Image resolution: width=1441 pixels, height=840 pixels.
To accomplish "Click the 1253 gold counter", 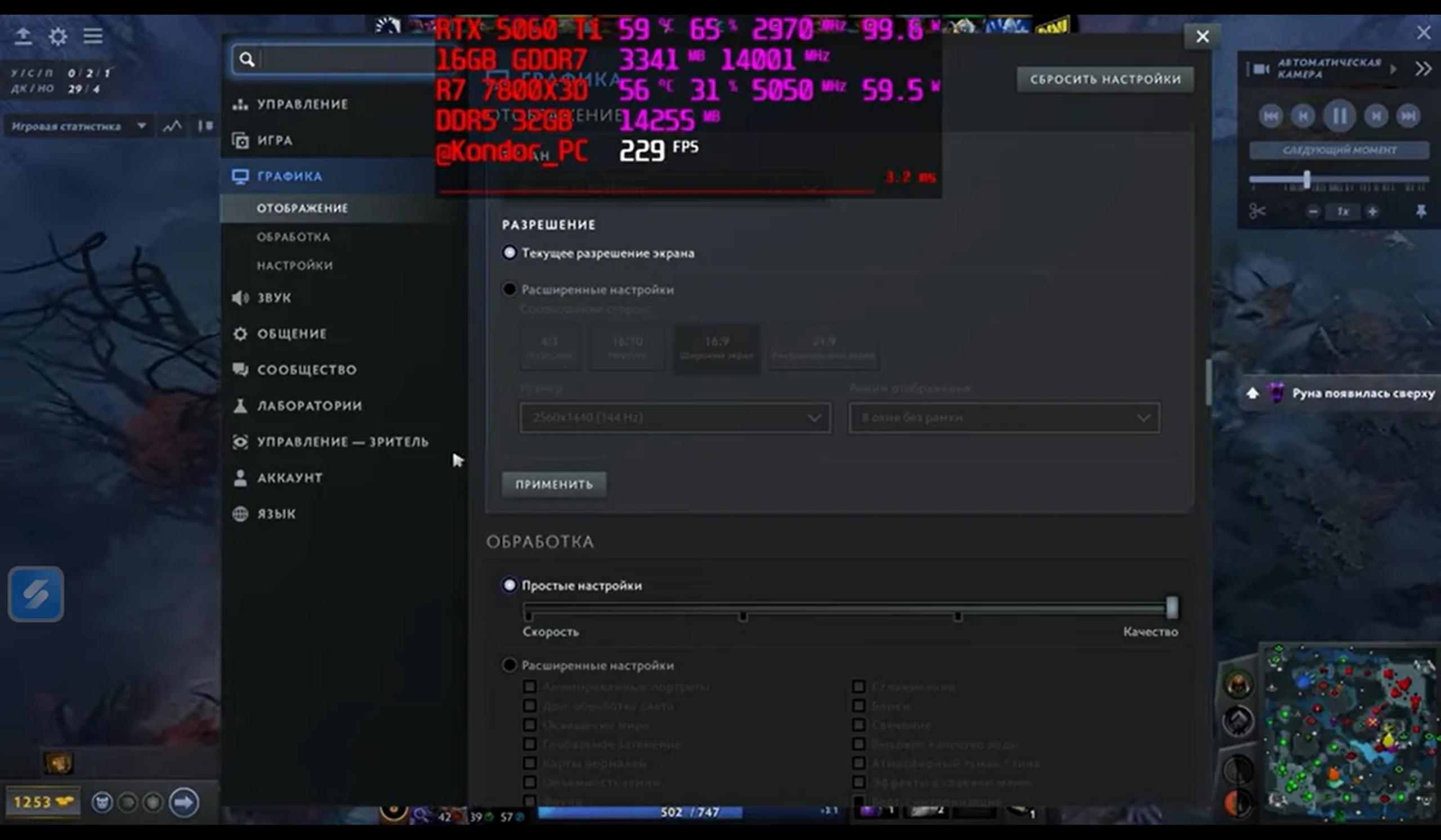I will [43, 802].
